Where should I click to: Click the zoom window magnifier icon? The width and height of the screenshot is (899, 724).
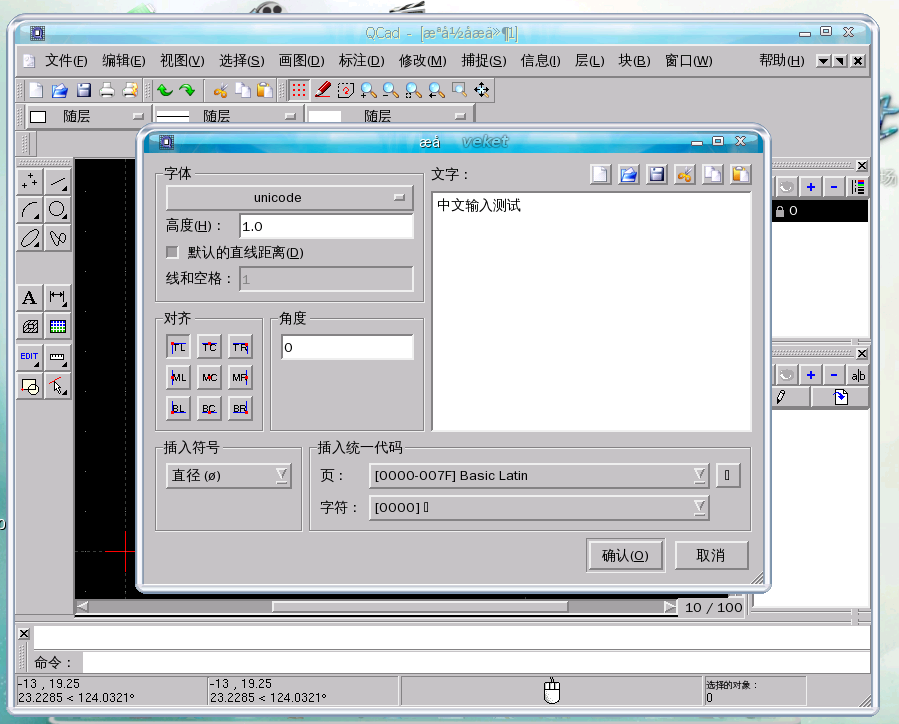coord(459,90)
